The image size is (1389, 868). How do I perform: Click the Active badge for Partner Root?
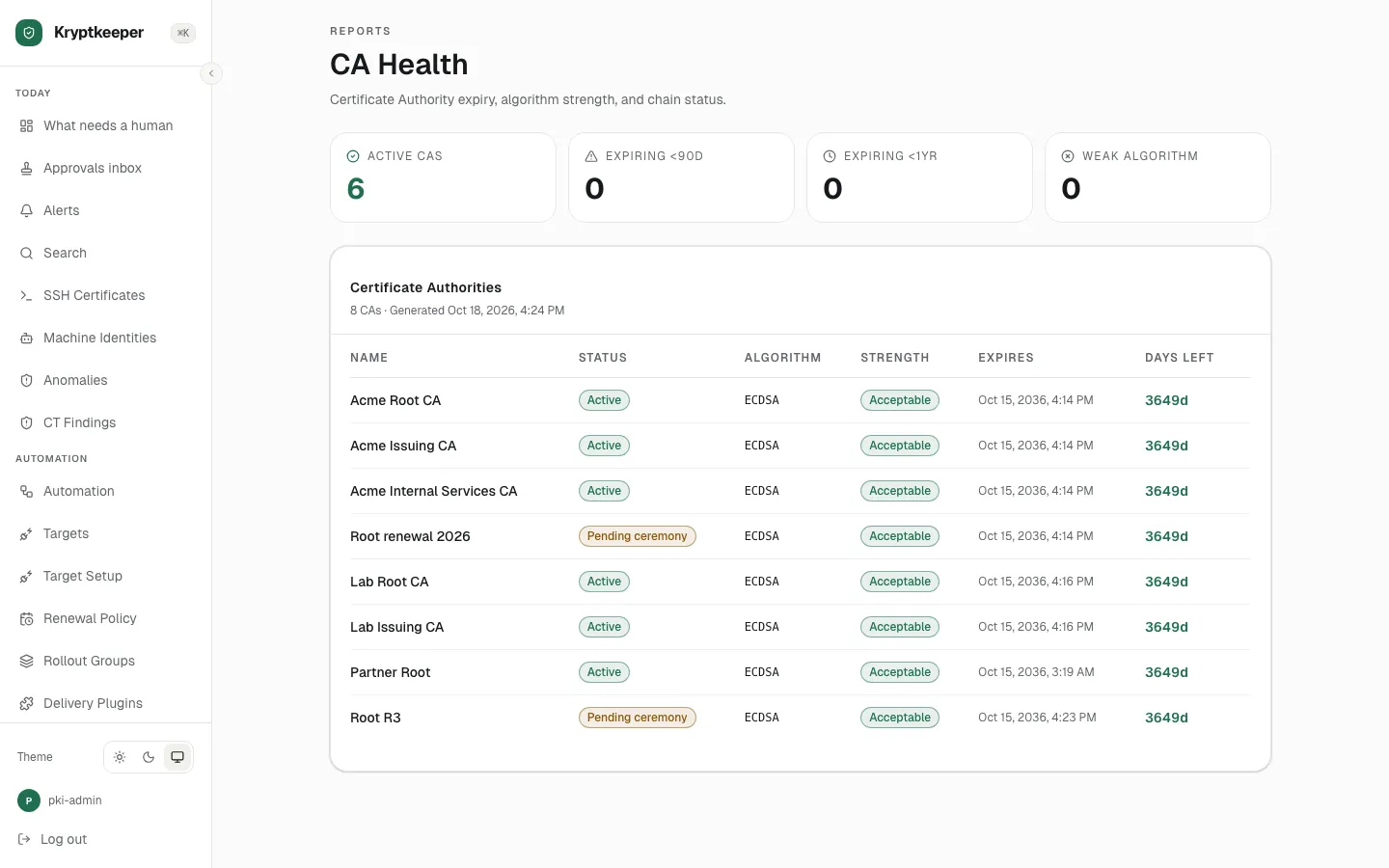pos(604,672)
